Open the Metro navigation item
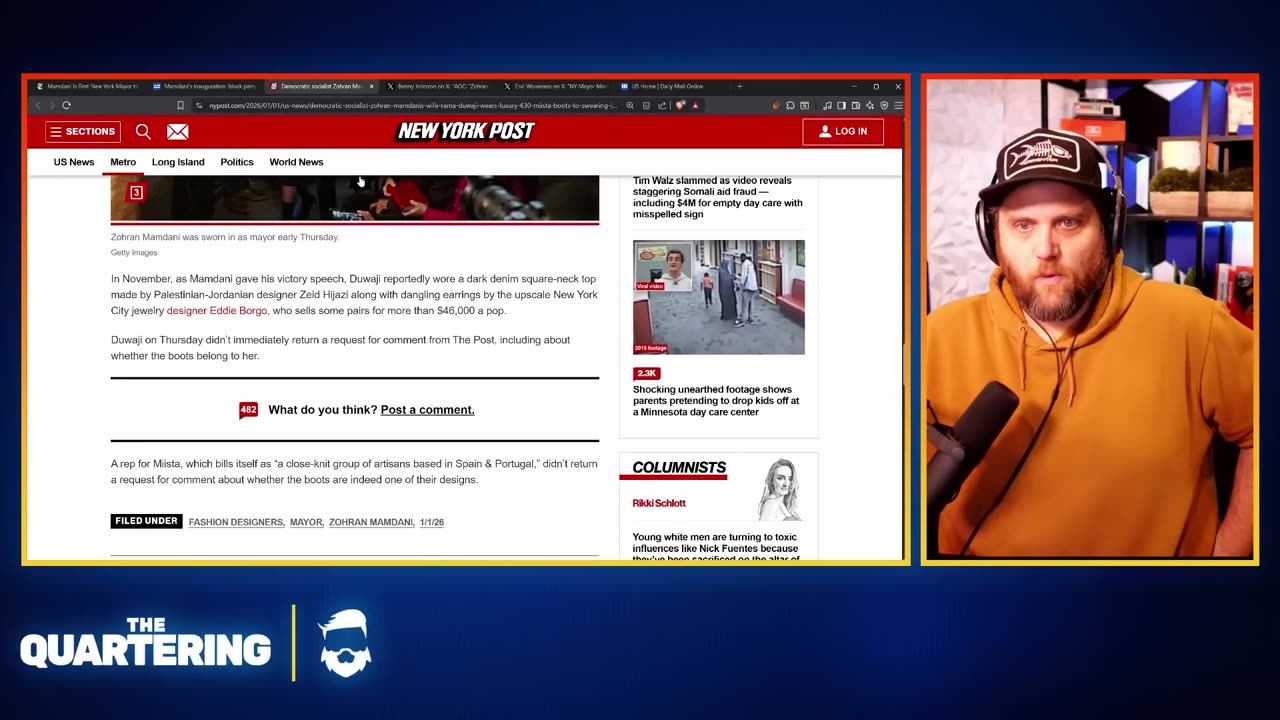Image resolution: width=1280 pixels, height=720 pixels. pyautogui.click(x=123, y=162)
